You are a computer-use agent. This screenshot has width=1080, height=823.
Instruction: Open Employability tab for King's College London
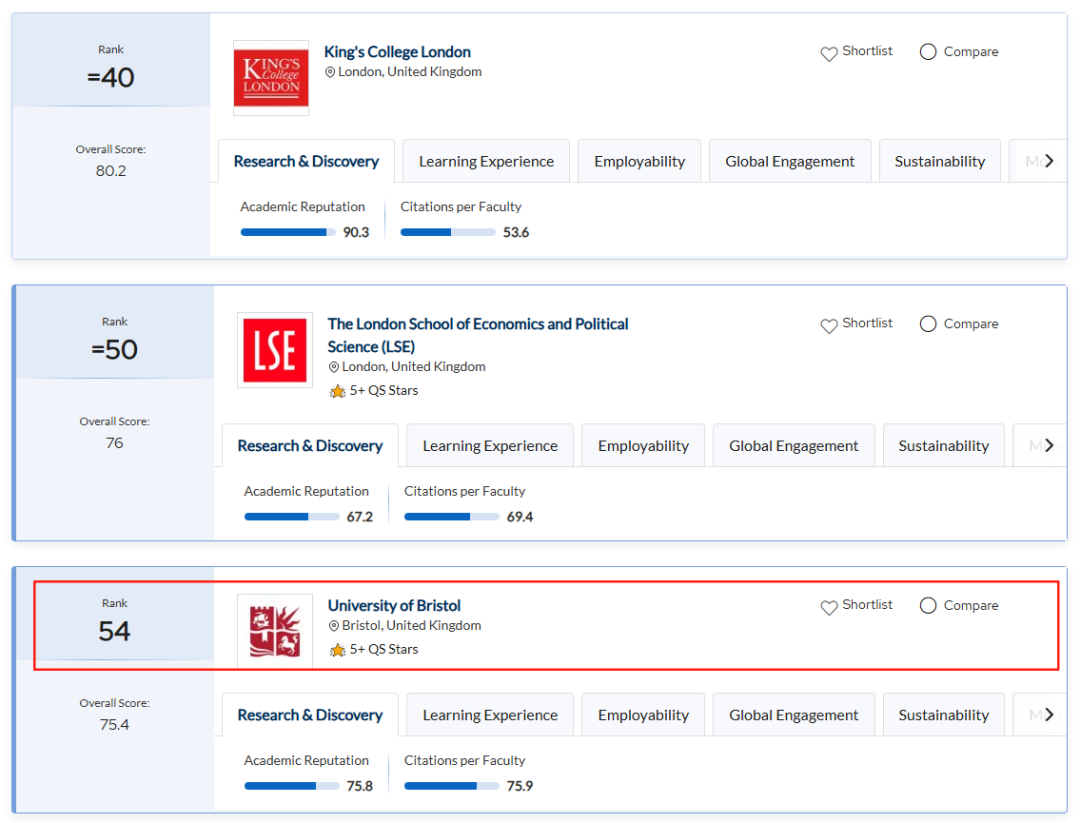[x=639, y=161]
